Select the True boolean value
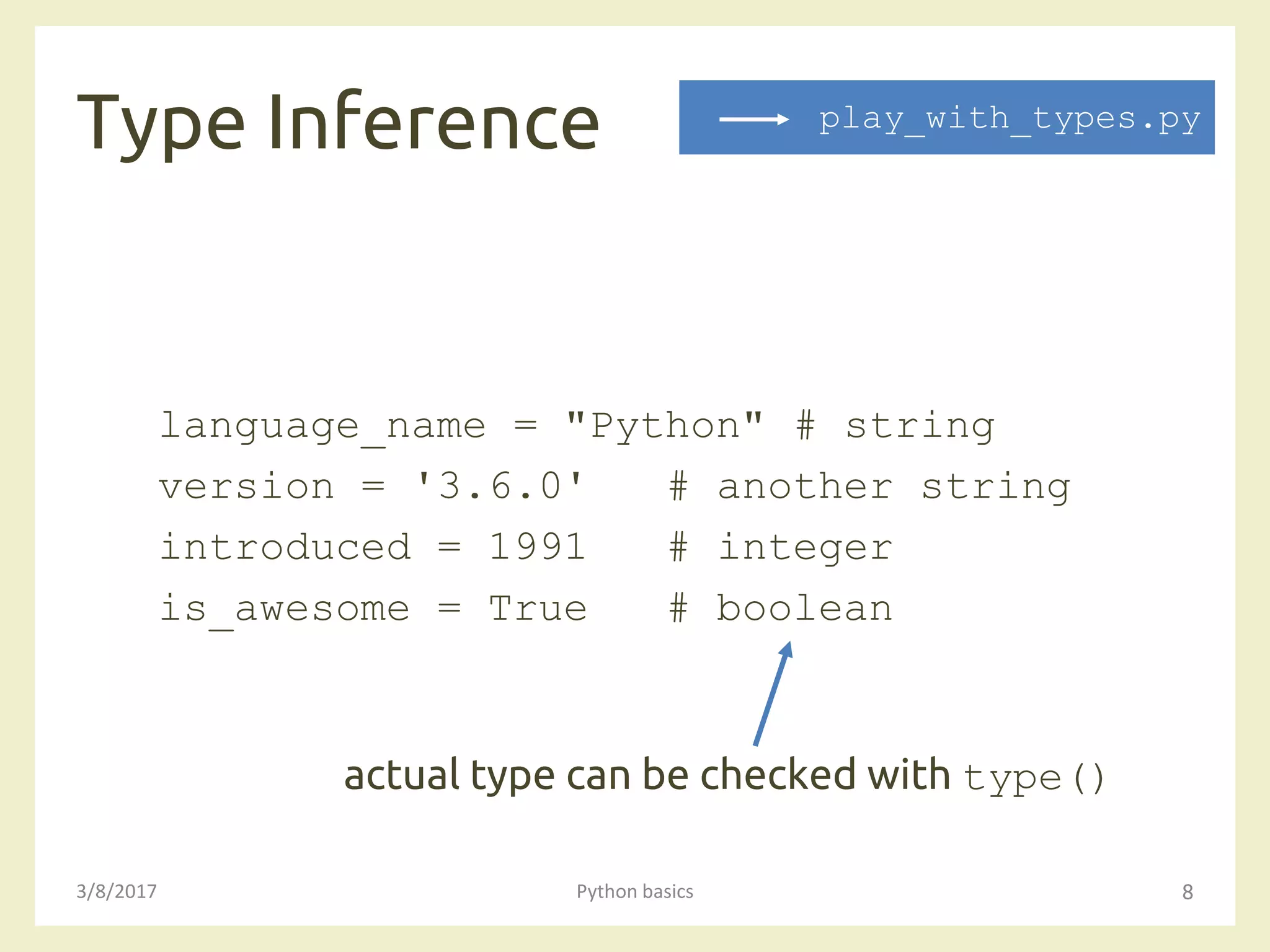Screen dimensions: 1270x952 pyautogui.click(x=537, y=609)
